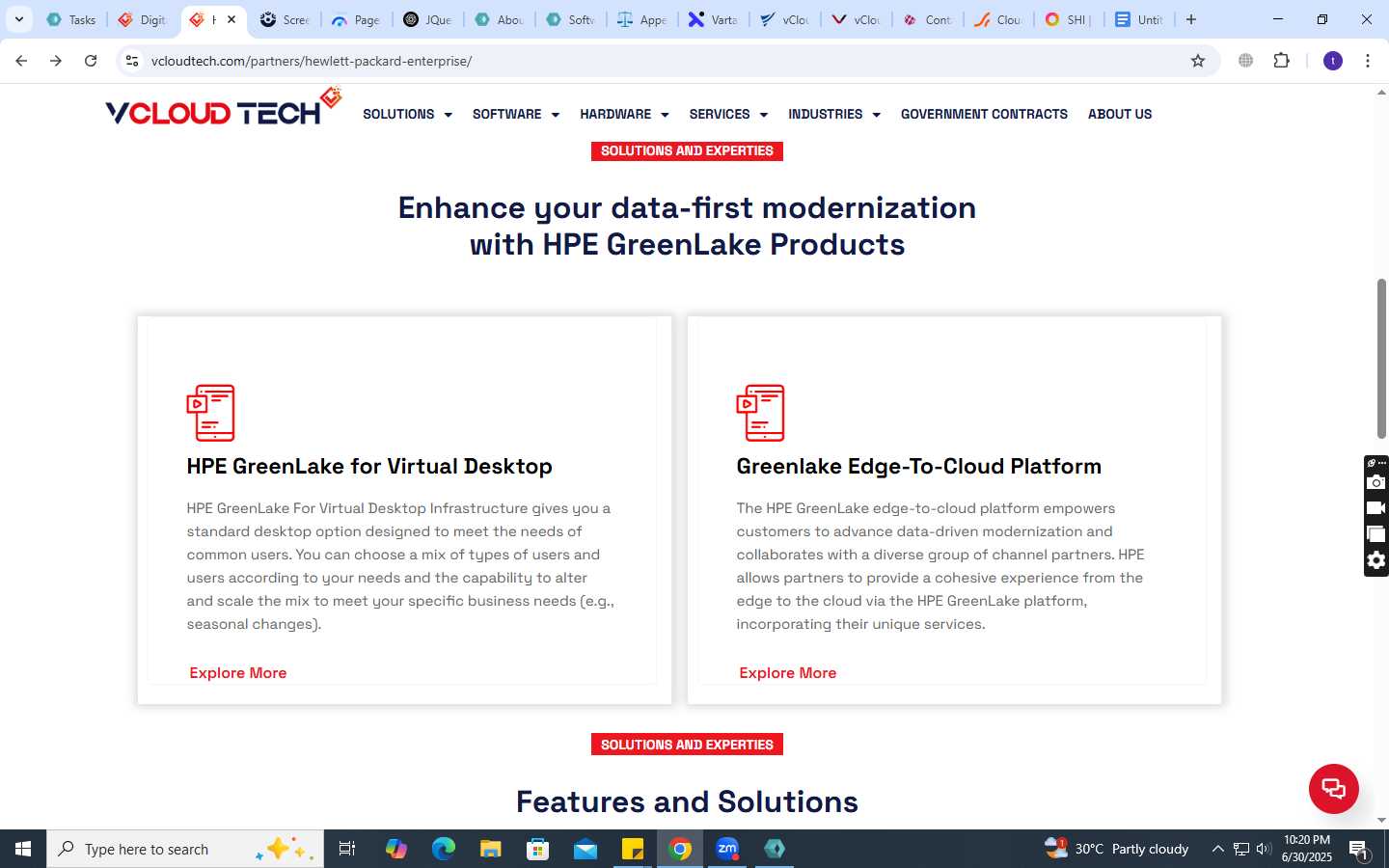Image resolution: width=1389 pixels, height=868 pixels.
Task: Click the scrollbar down arrow
Action: coord(1381,821)
